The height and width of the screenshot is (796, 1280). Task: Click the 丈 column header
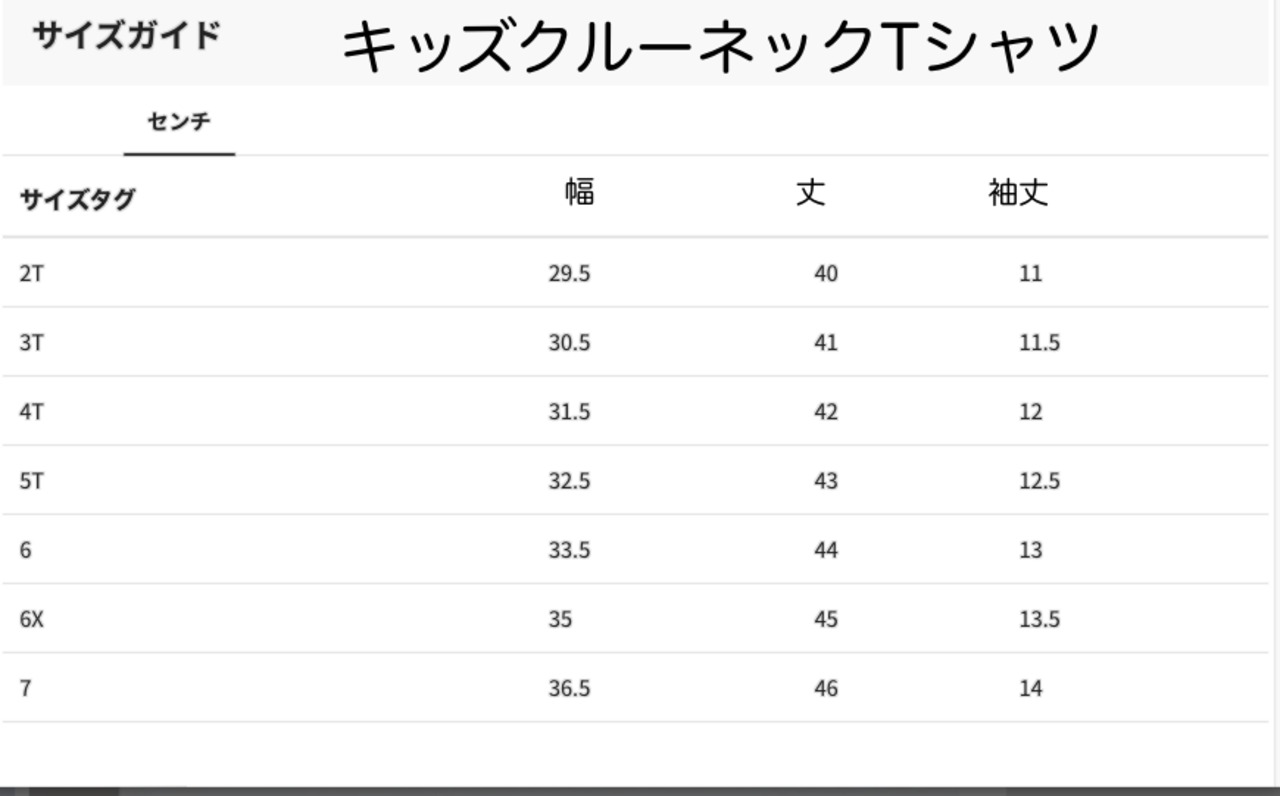coord(811,191)
